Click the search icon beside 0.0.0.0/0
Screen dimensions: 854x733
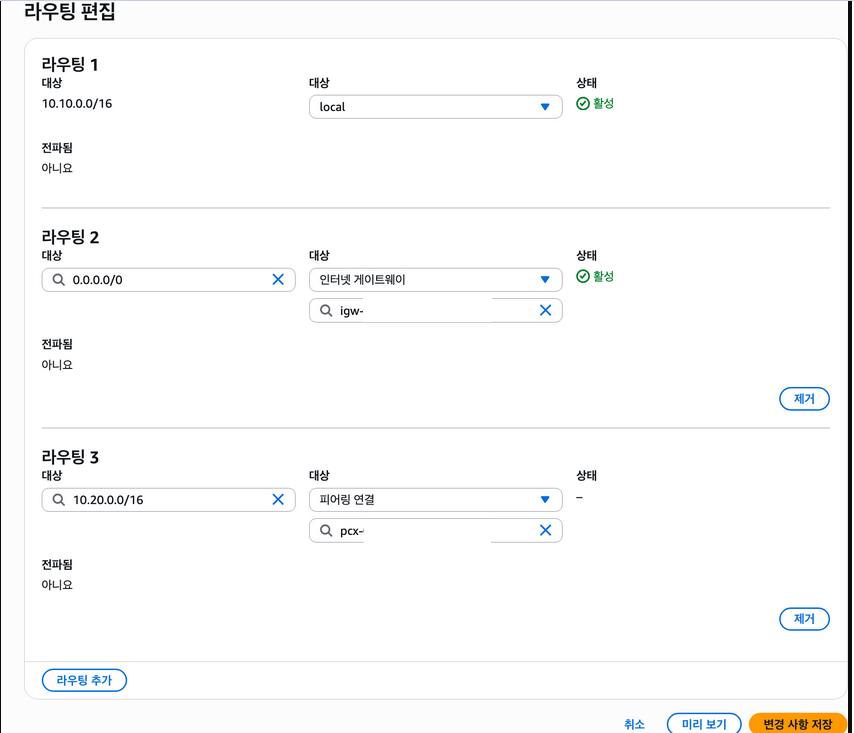[59, 280]
